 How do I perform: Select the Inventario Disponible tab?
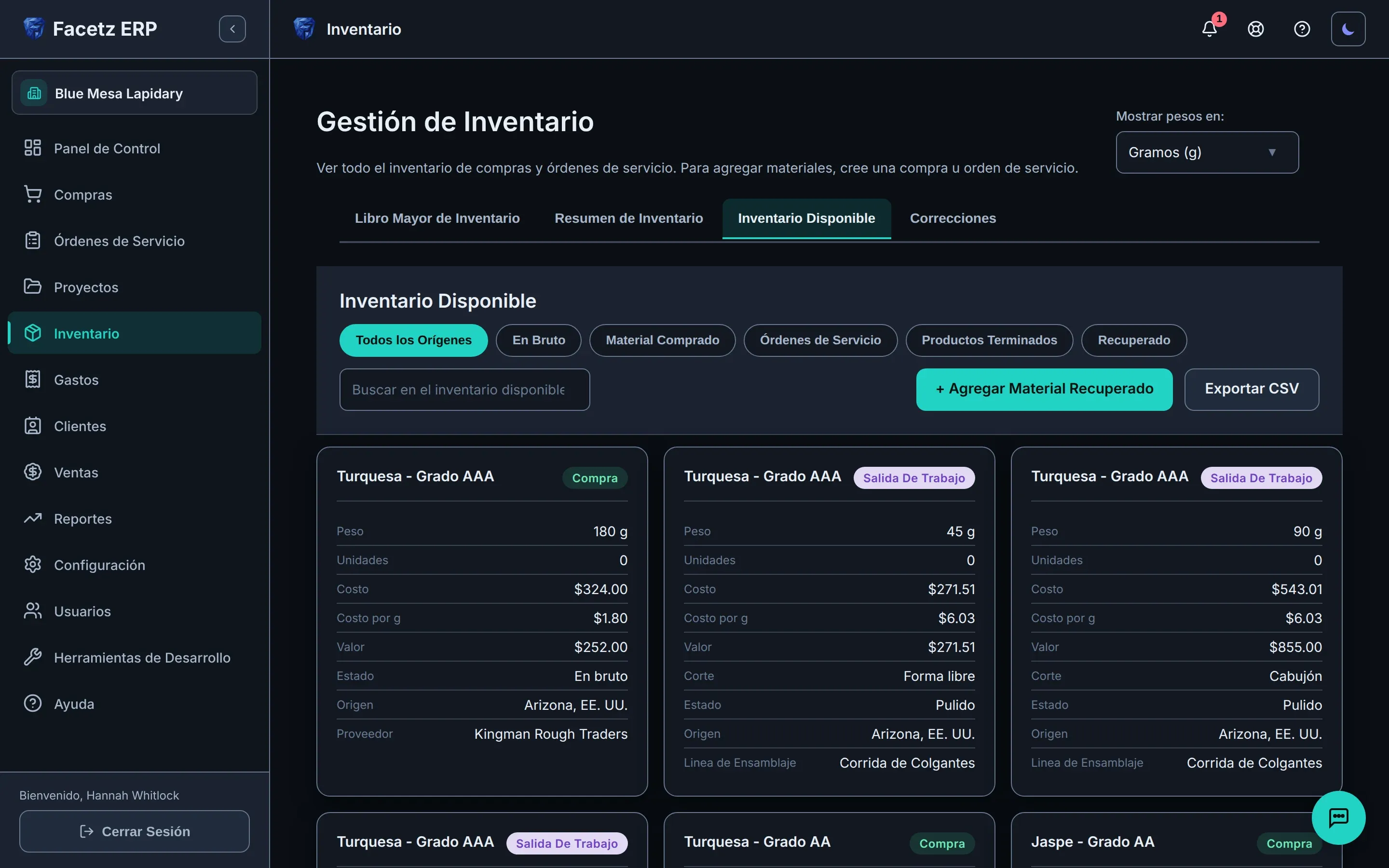tap(806, 218)
